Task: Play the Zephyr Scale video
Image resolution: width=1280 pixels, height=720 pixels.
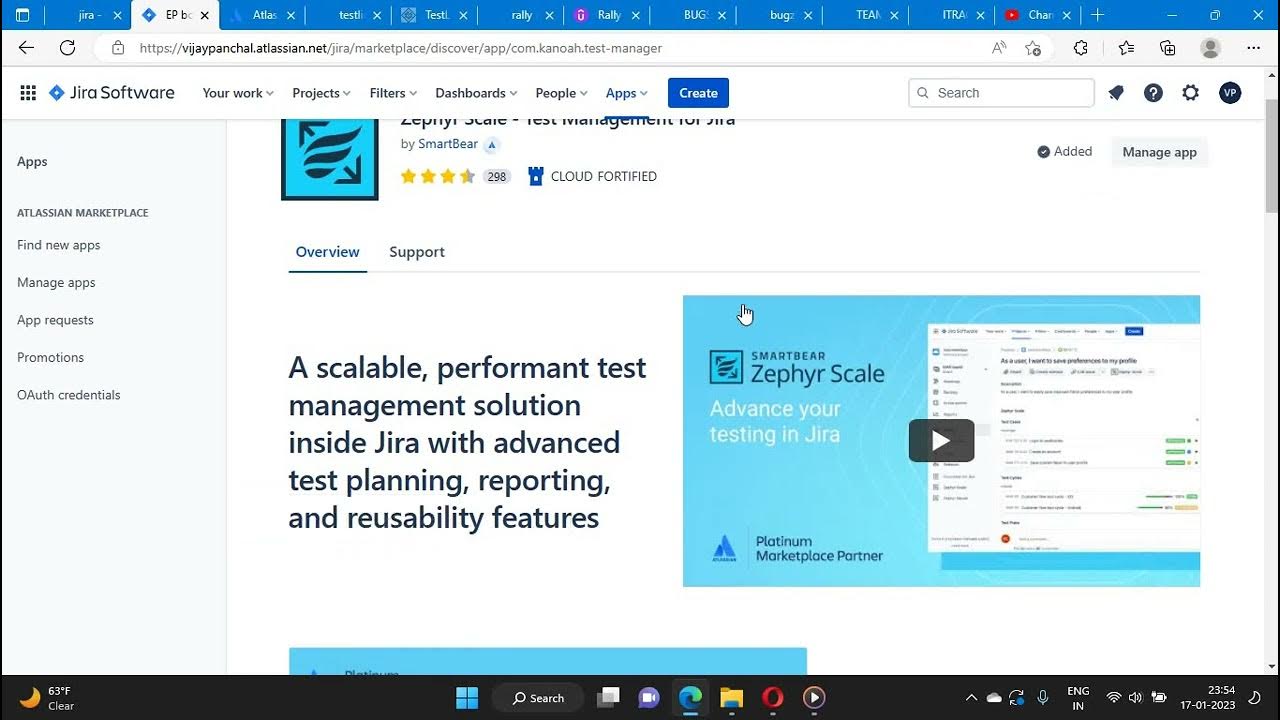Action: click(941, 440)
